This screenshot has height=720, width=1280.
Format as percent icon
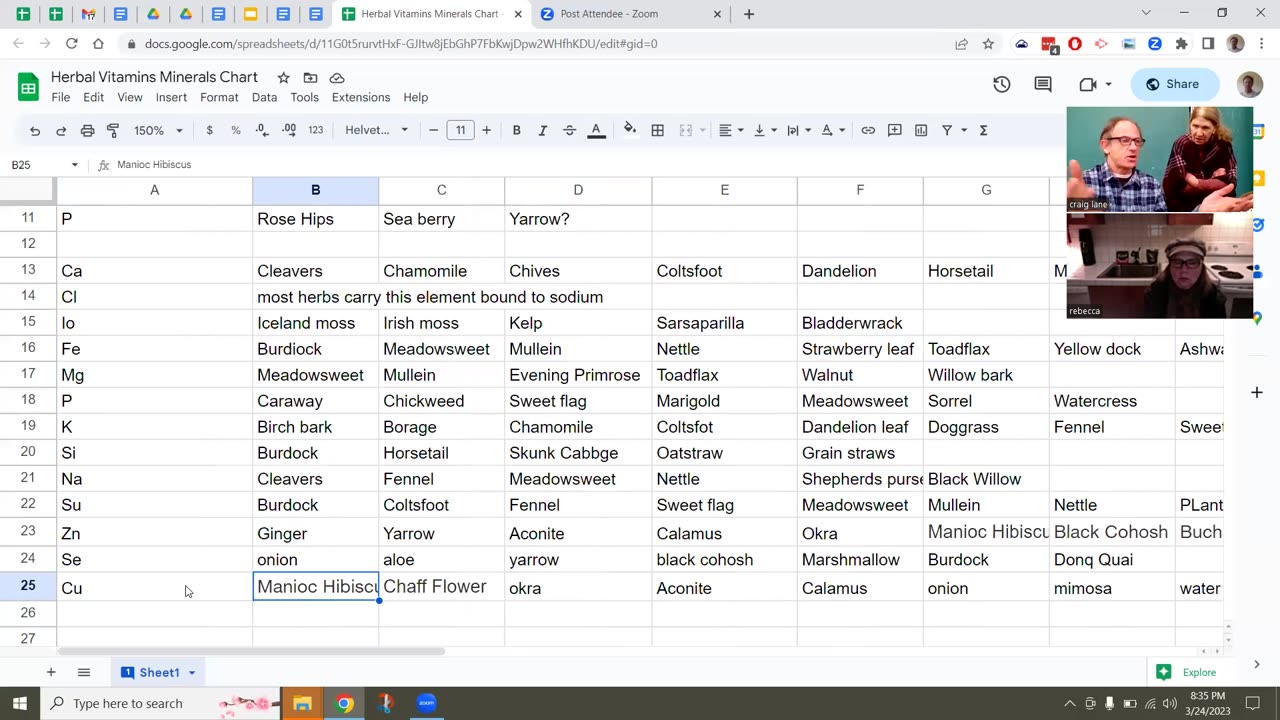point(236,130)
